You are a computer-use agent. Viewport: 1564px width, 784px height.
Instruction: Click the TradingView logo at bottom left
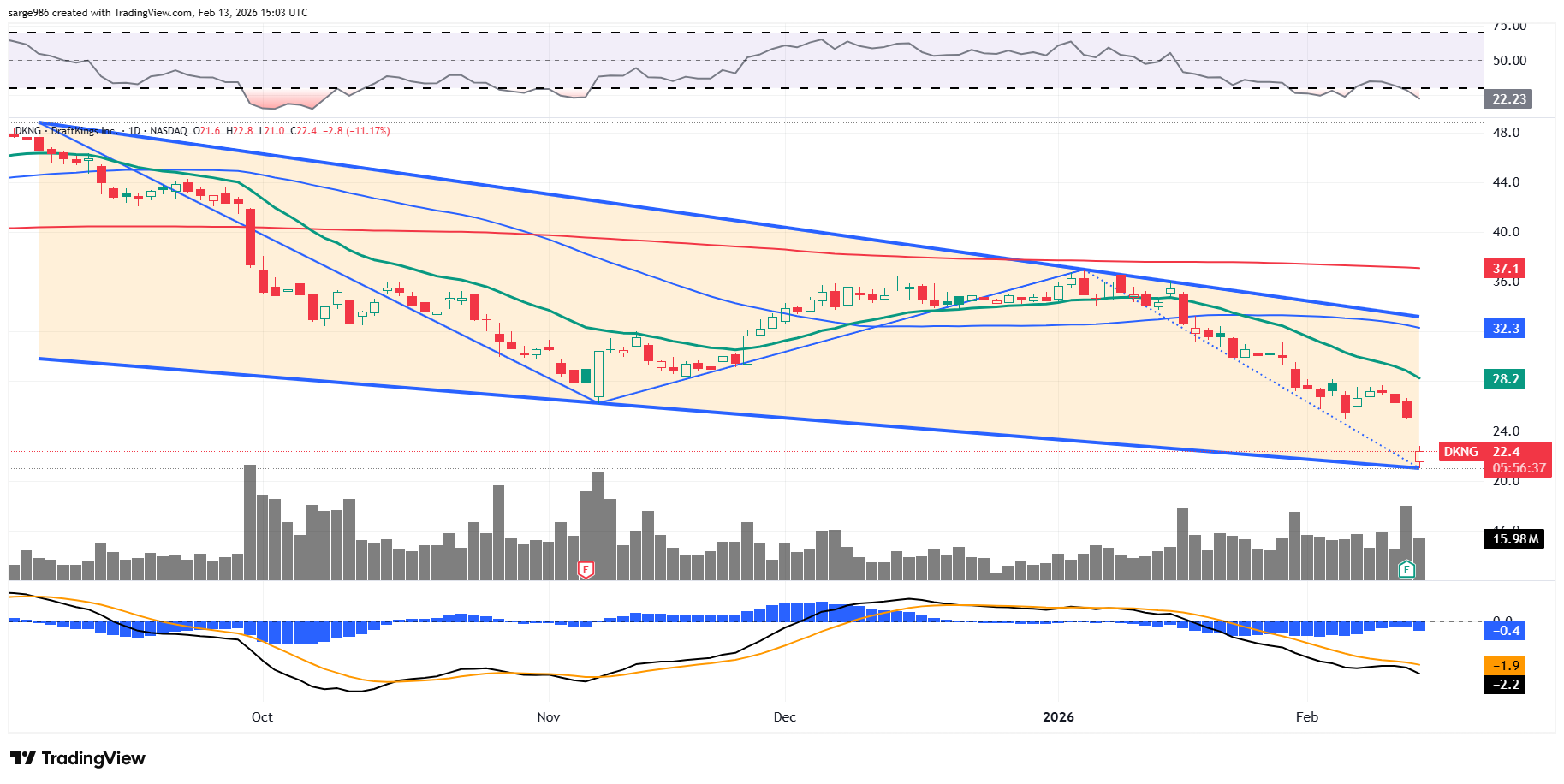(78, 758)
